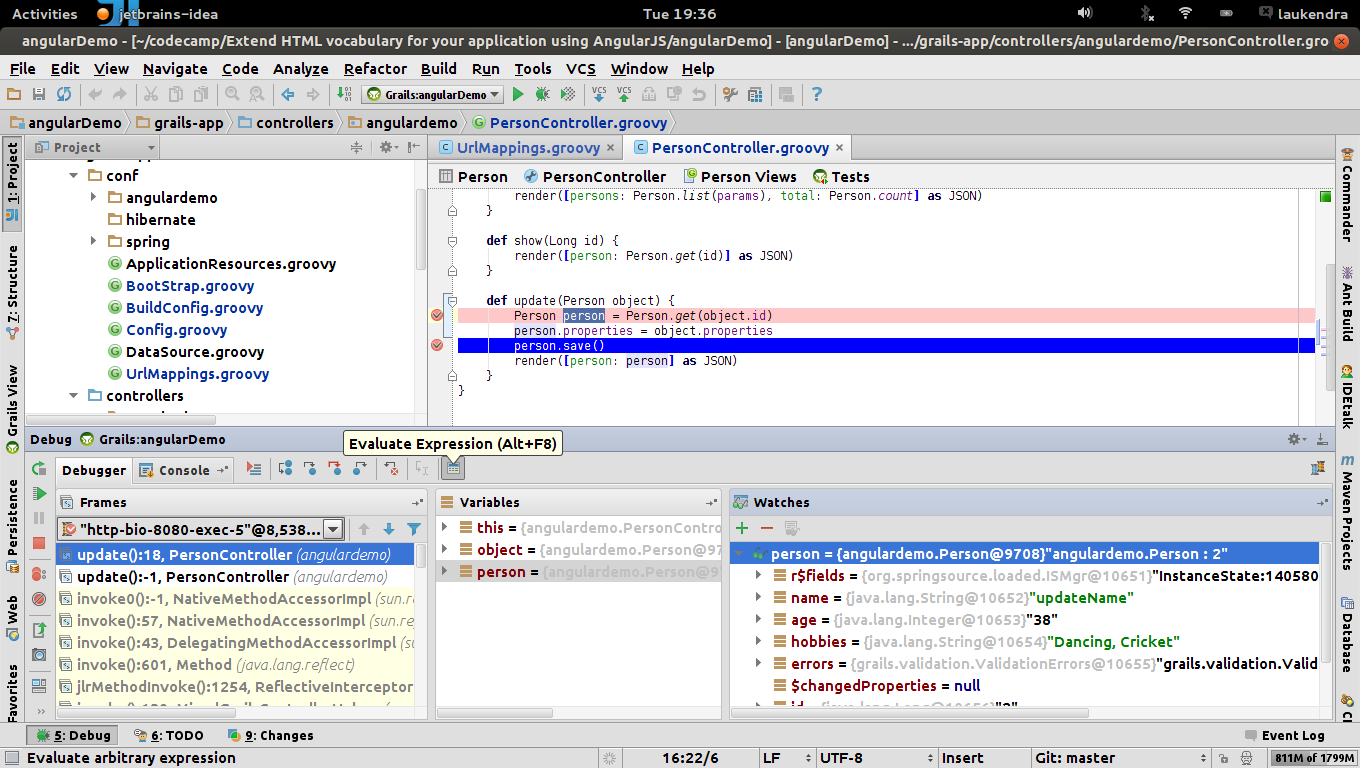
Task: Switch to the UrlMappings.groovy editor tab
Action: pos(527,148)
